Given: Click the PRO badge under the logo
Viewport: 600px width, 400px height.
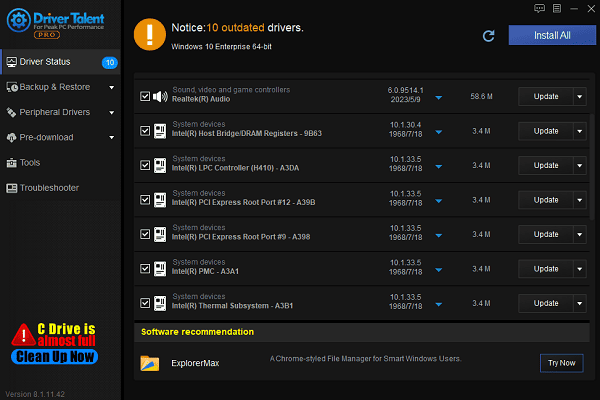Looking at the screenshot, I should (x=47, y=35).
